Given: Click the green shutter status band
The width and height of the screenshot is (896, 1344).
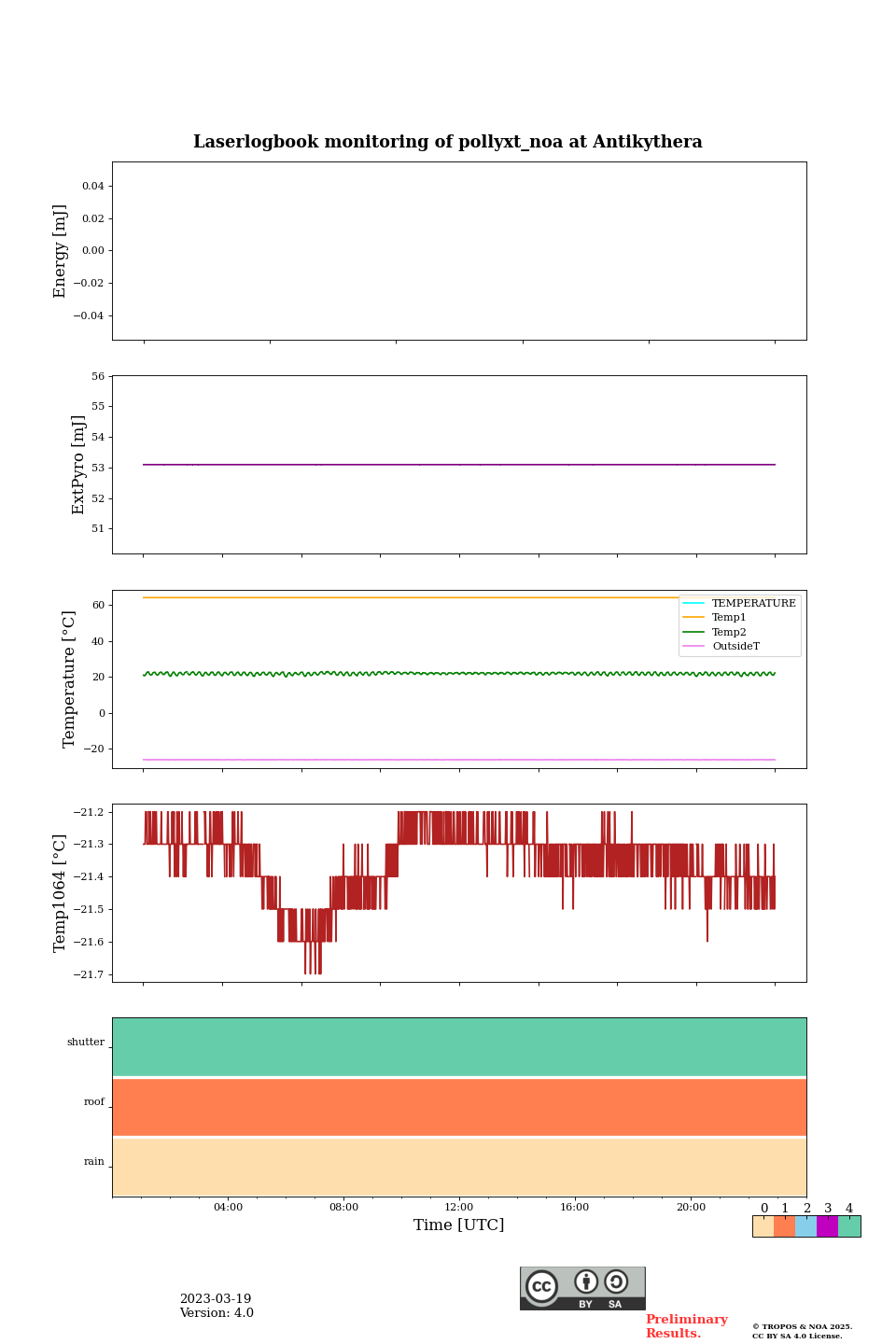Looking at the screenshot, I should point(459,1047).
